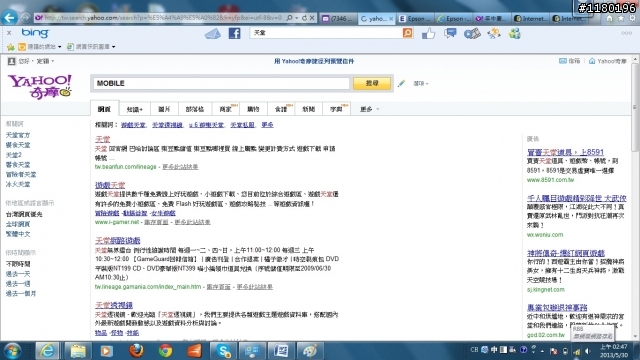Viewport: 640px width, 360px height.
Task: Launch Firefox from the taskbar
Action: [137, 351]
